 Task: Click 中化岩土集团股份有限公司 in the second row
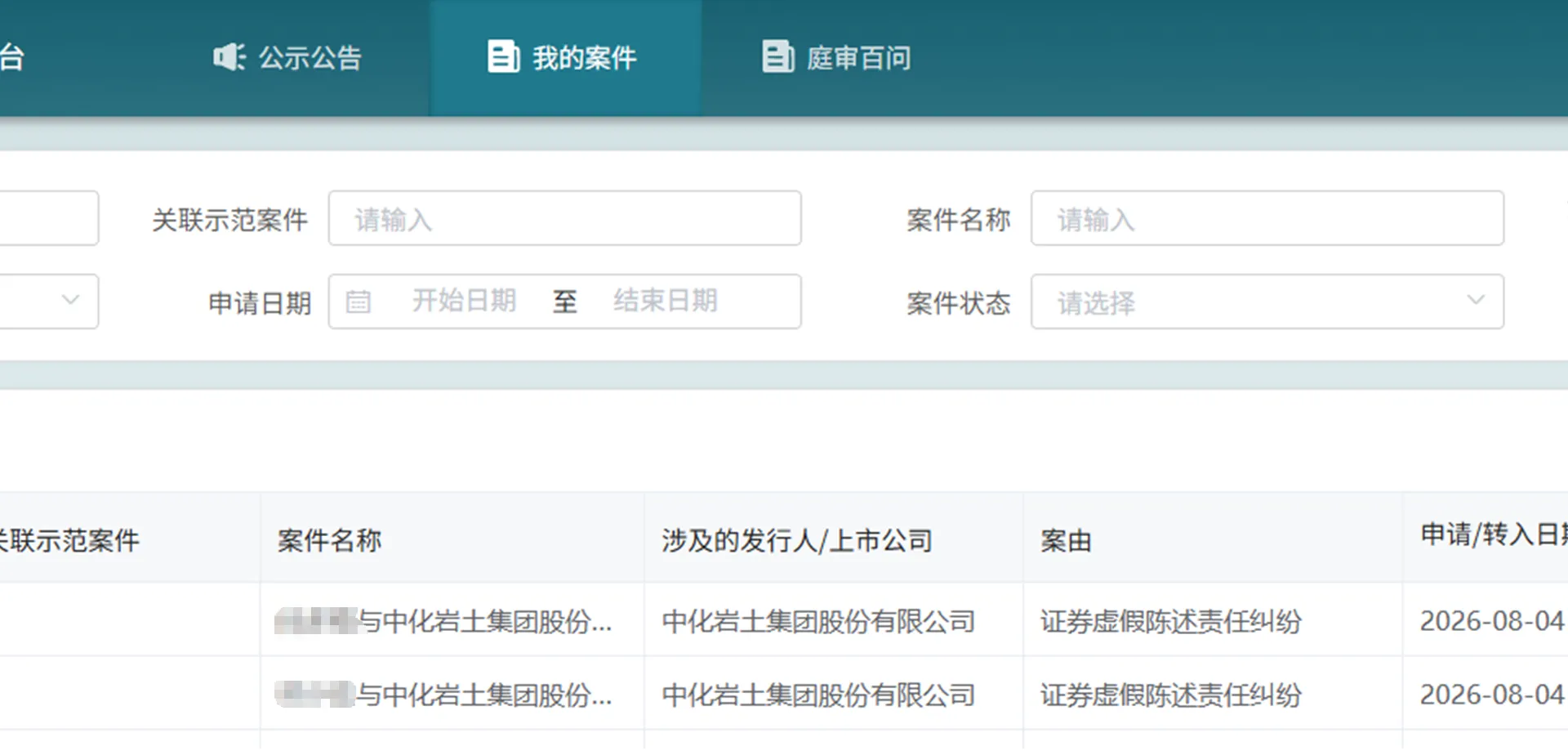[818, 695]
